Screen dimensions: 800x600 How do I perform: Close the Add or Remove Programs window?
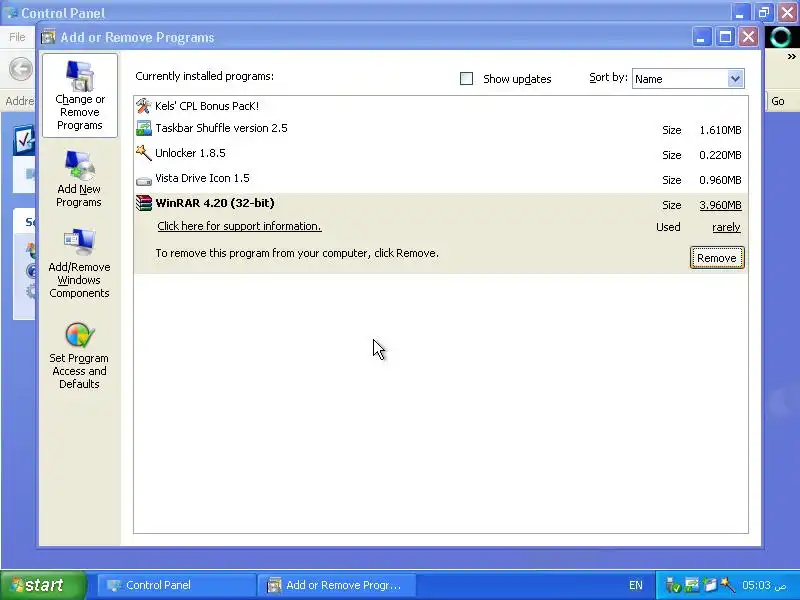[x=748, y=37]
